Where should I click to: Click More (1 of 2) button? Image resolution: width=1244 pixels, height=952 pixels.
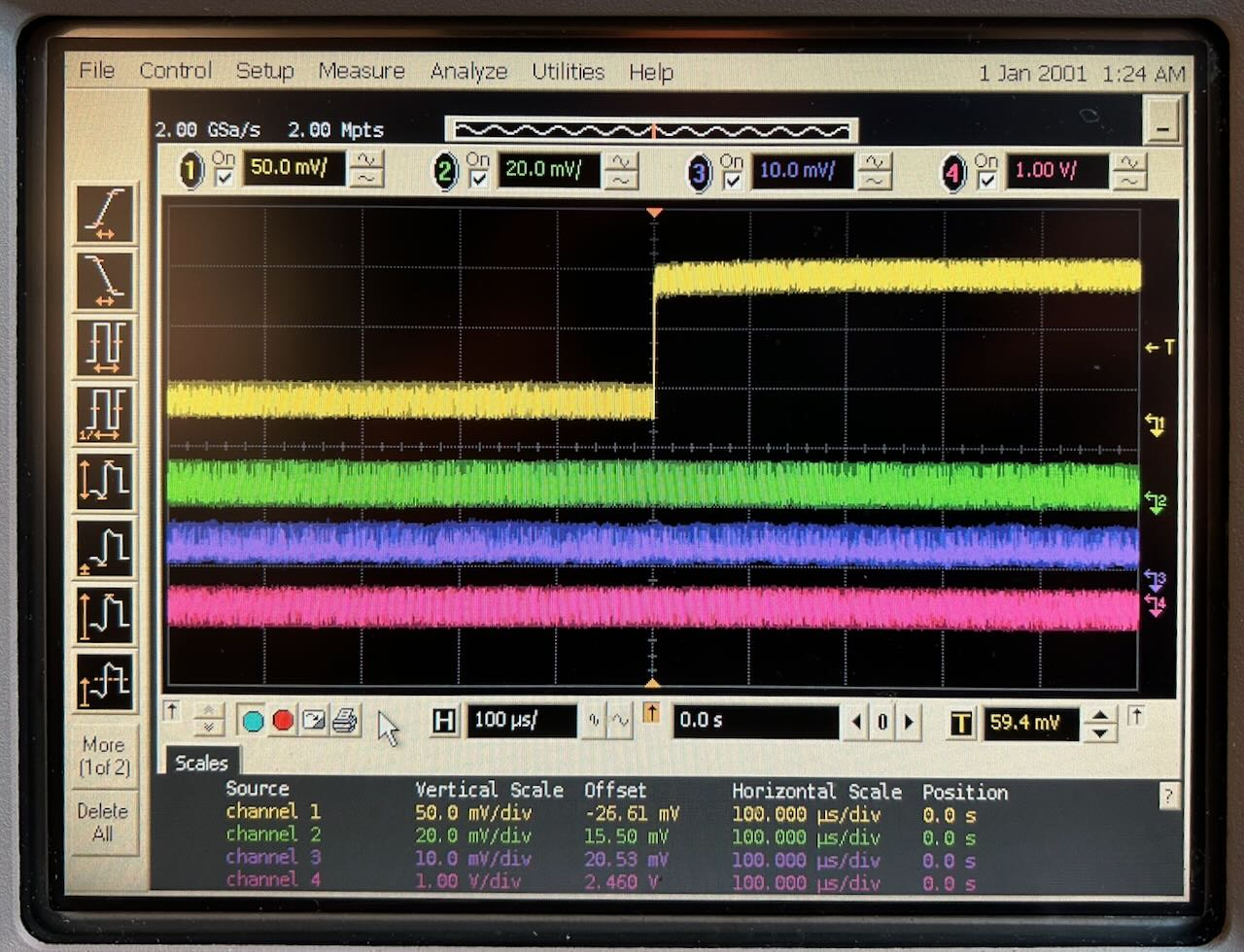tap(102, 755)
